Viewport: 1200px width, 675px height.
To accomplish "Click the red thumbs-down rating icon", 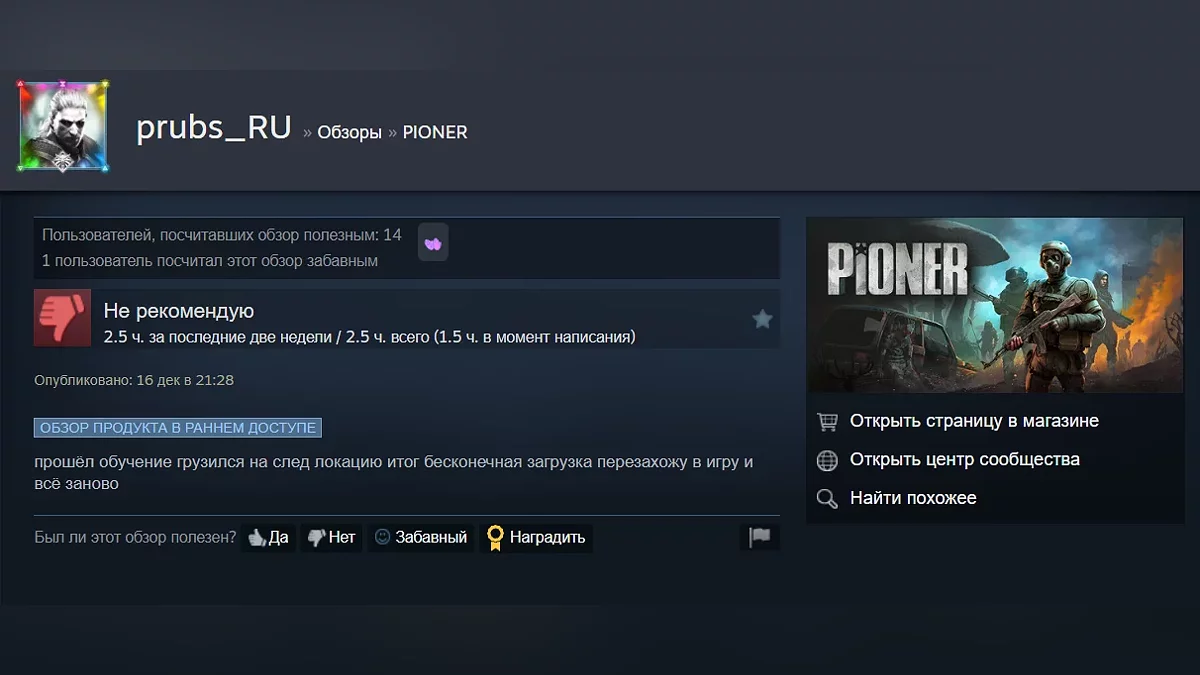I will [62, 318].
